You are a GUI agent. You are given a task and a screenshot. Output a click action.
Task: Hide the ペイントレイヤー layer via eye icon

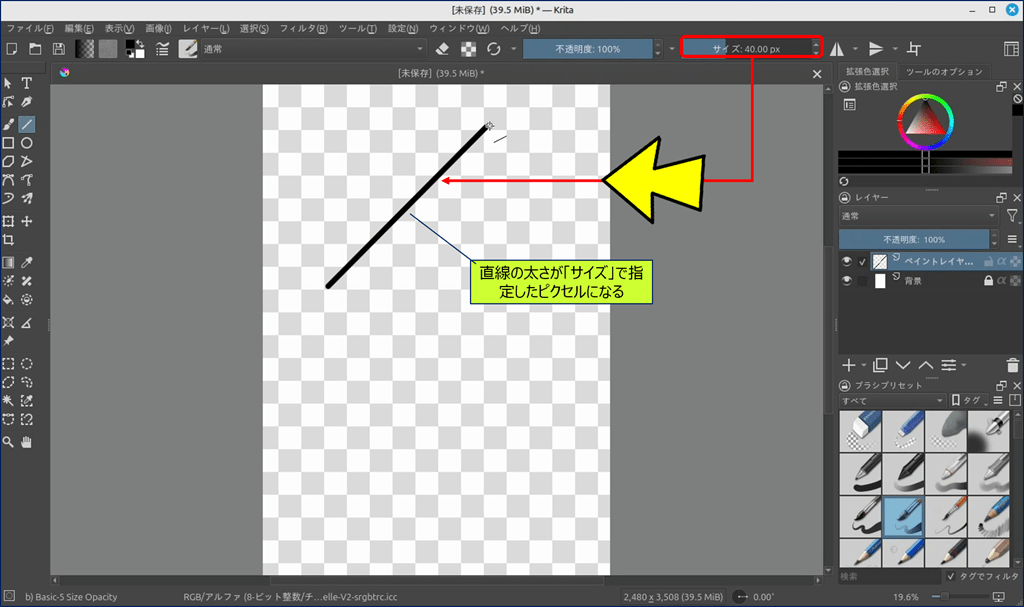pyautogui.click(x=846, y=262)
